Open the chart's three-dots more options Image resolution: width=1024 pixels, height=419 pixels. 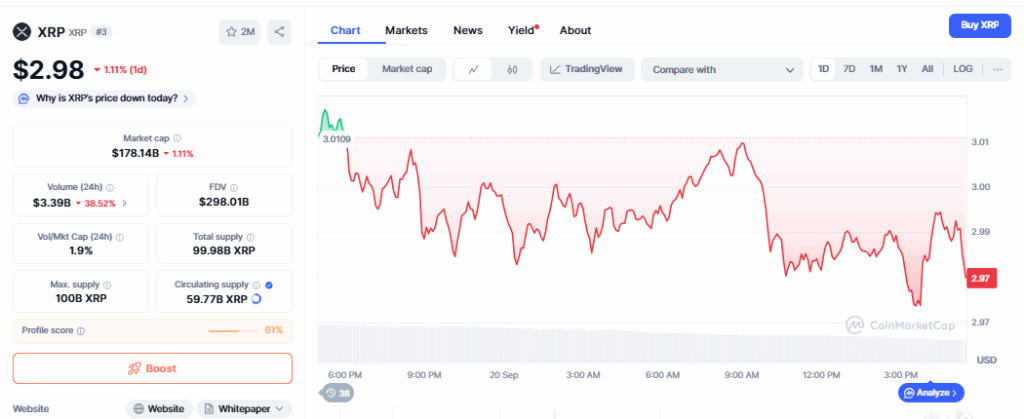click(x=996, y=69)
